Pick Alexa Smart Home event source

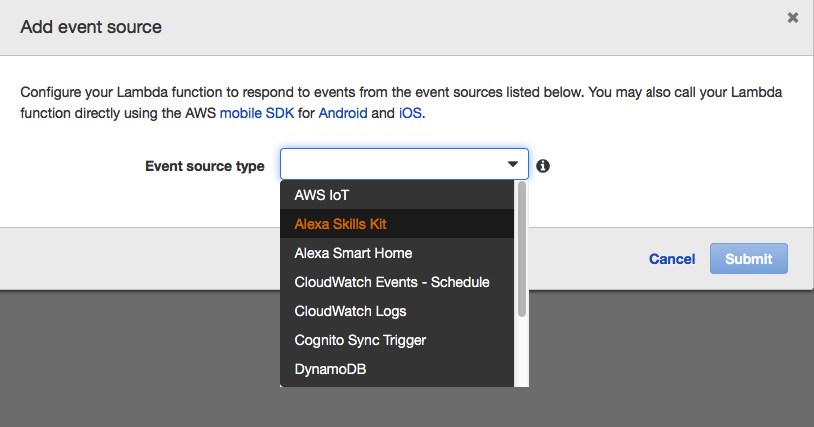pos(353,253)
